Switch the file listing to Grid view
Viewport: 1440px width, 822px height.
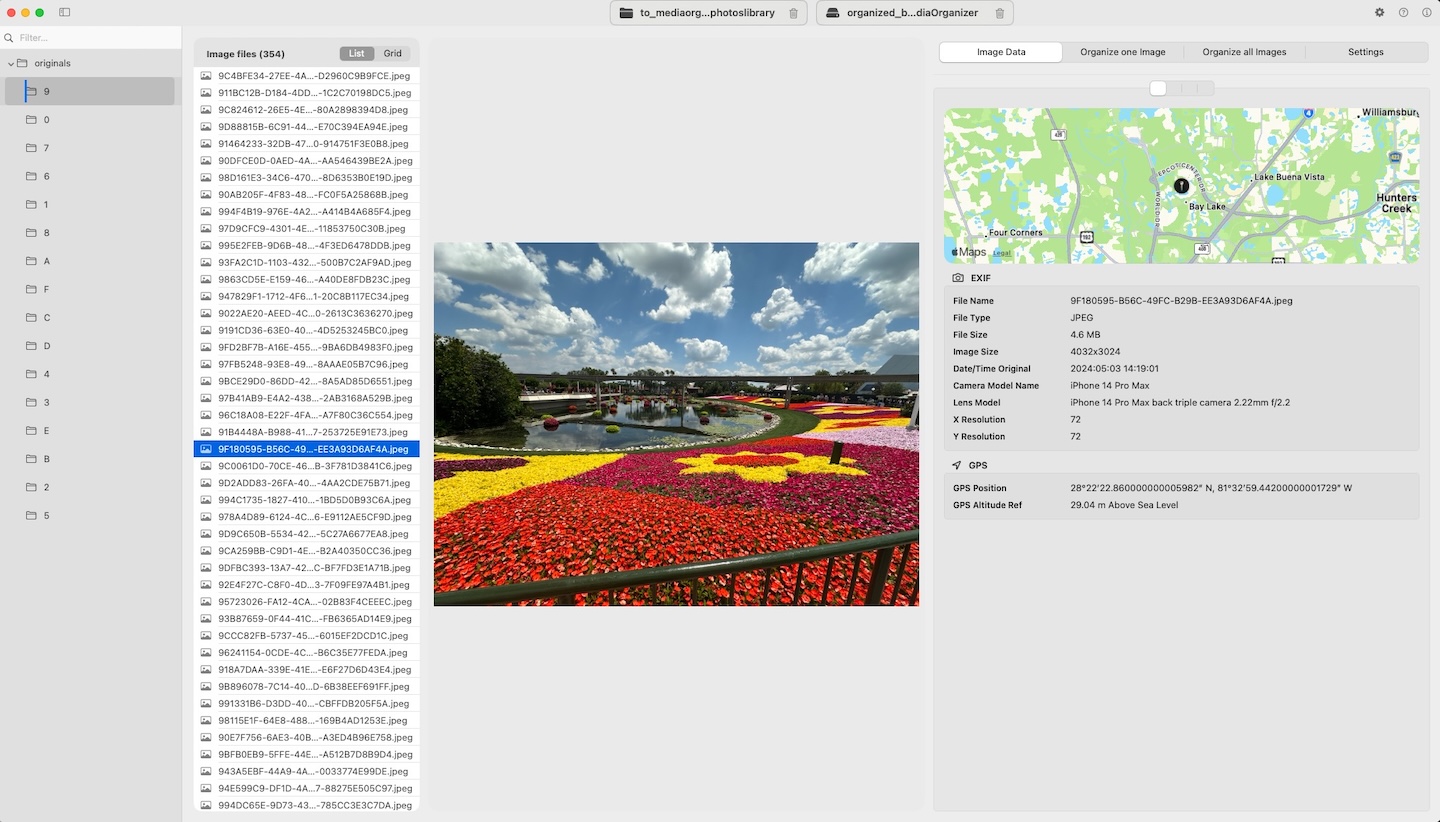[392, 53]
